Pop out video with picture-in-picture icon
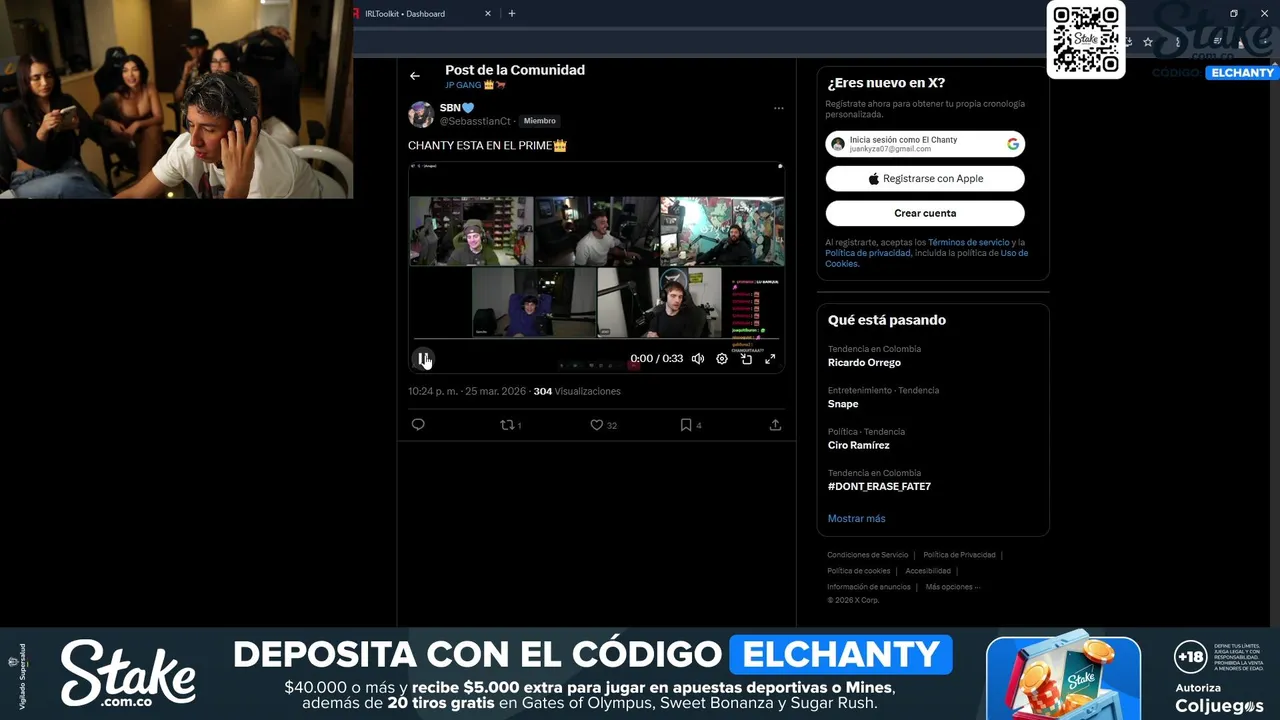 coord(746,358)
